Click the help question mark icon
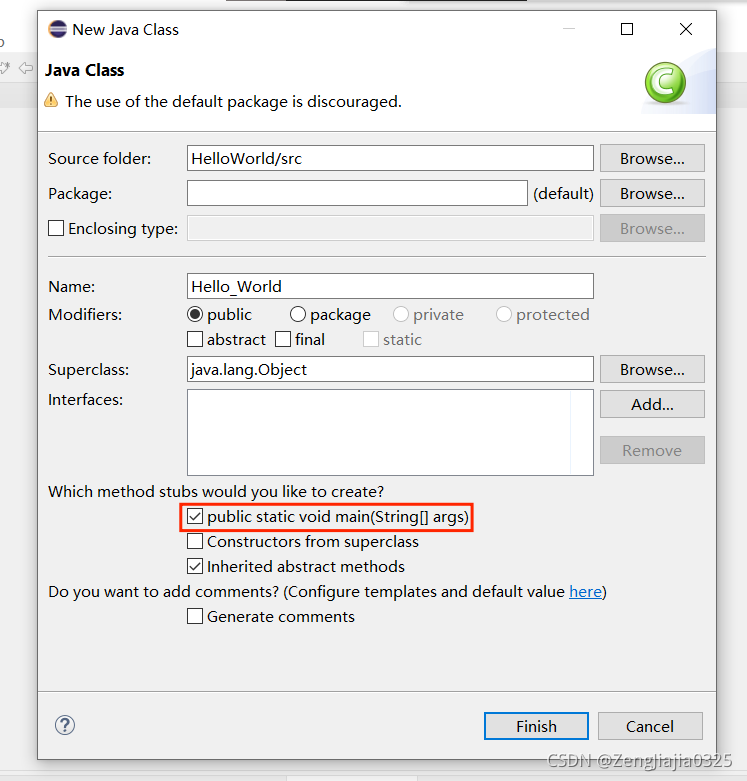The height and width of the screenshot is (781, 747). click(65, 725)
